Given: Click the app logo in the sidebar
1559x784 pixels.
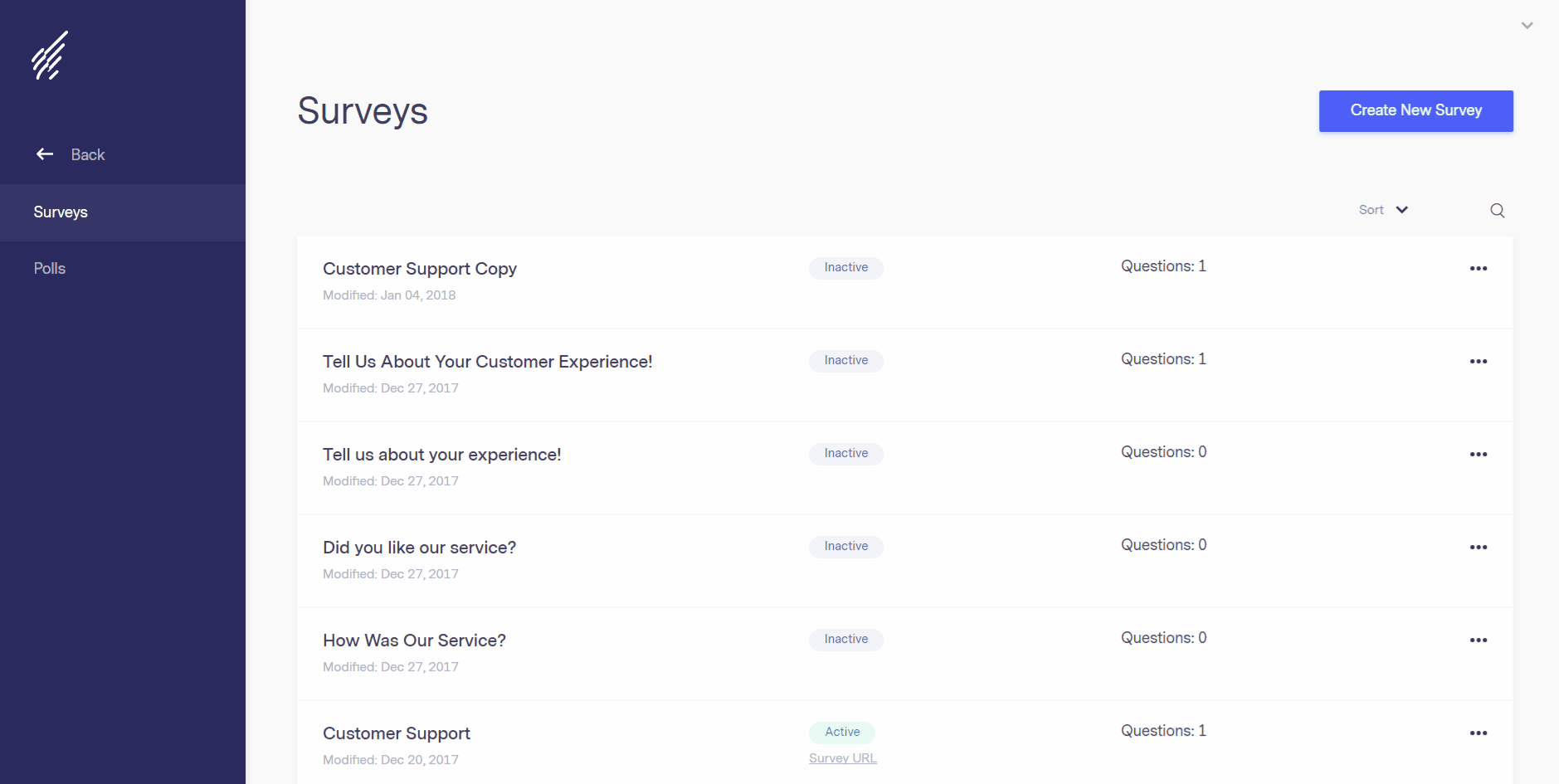Looking at the screenshot, I should coord(50,56).
